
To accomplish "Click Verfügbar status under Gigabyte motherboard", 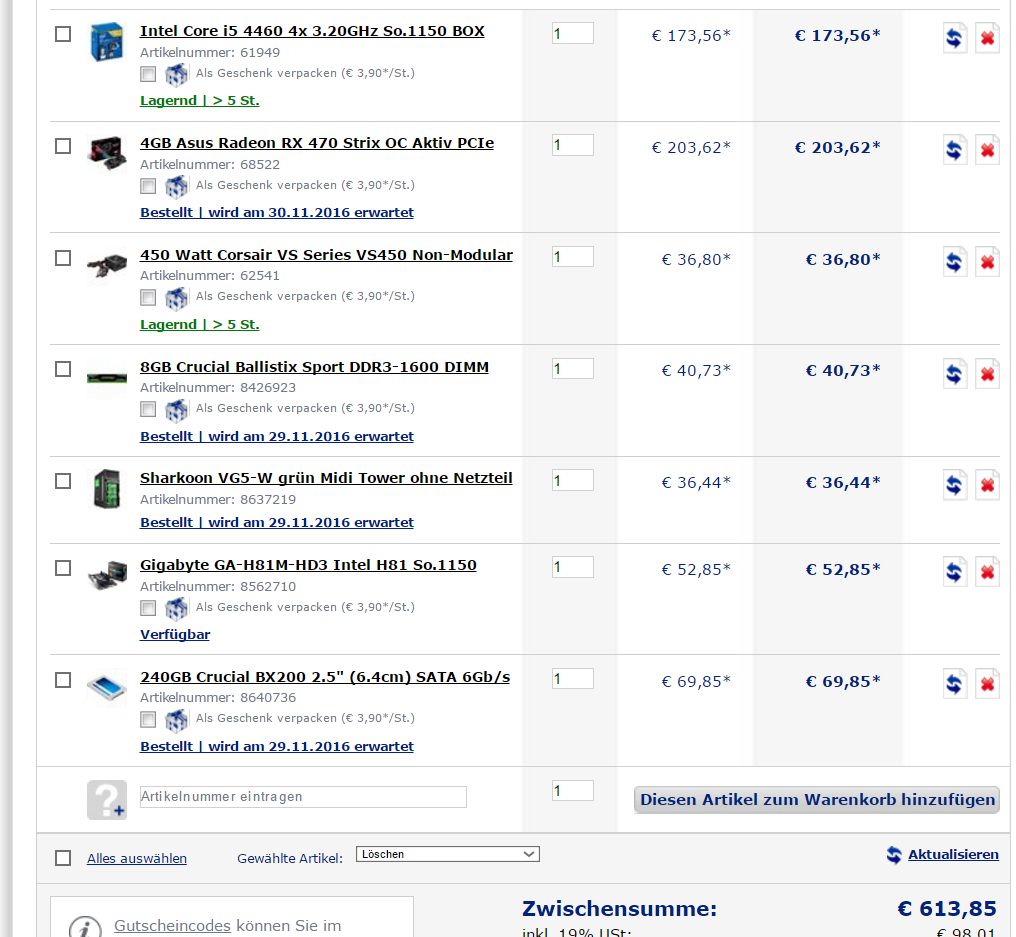I will [x=175, y=635].
